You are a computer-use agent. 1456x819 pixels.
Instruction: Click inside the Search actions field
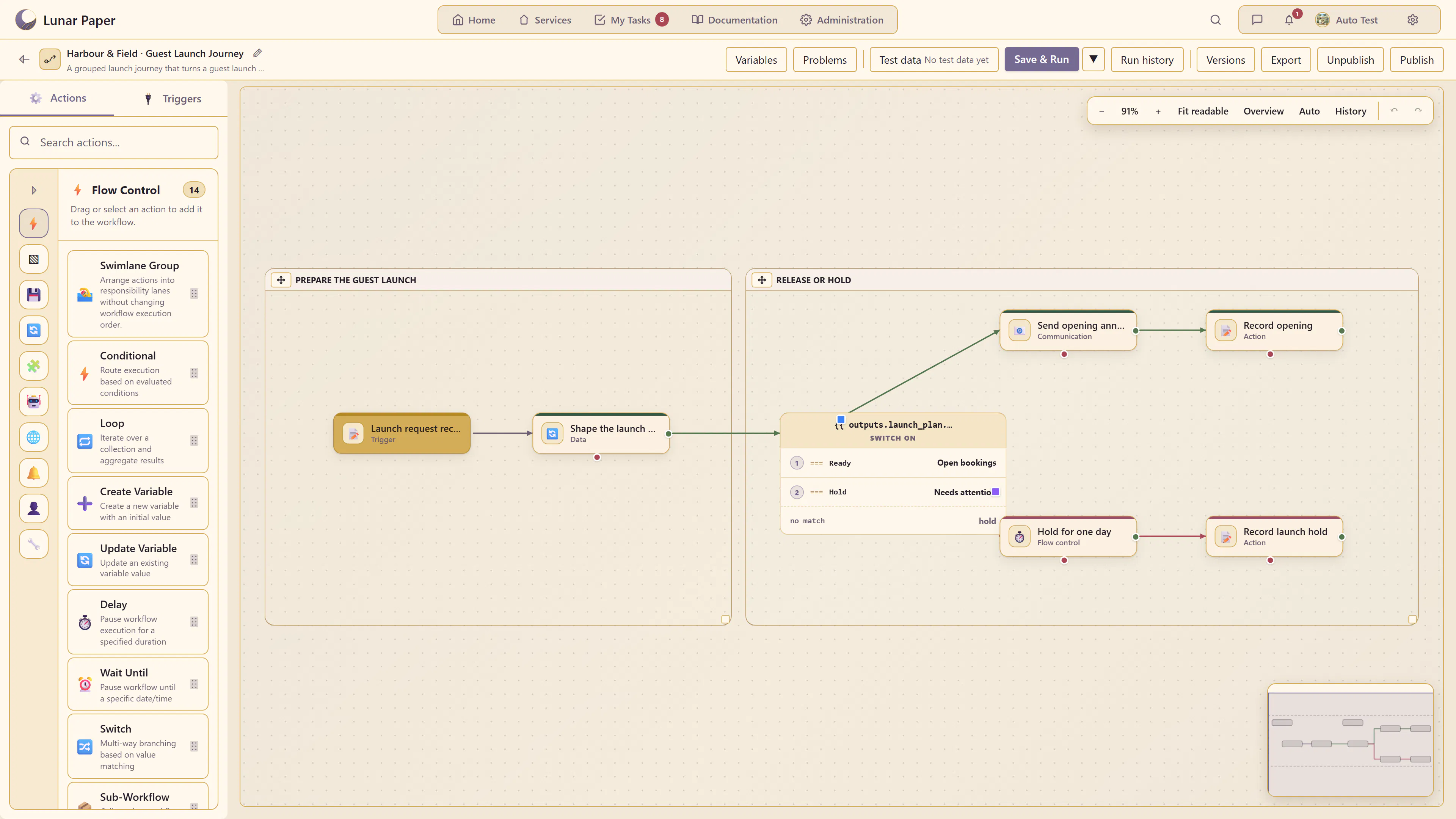(x=114, y=143)
